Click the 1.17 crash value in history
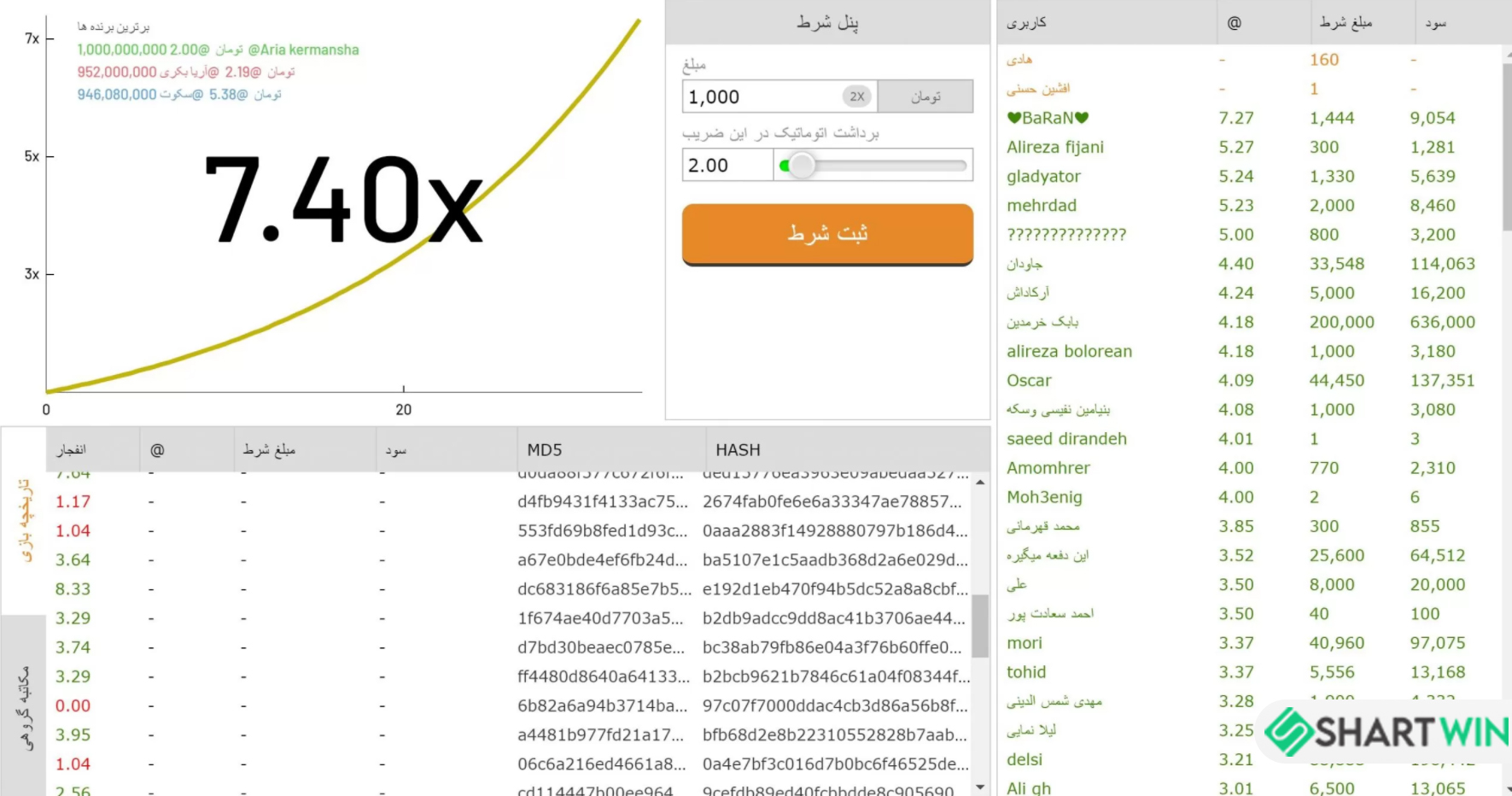Viewport: 1512px width, 796px height. pyautogui.click(x=73, y=501)
